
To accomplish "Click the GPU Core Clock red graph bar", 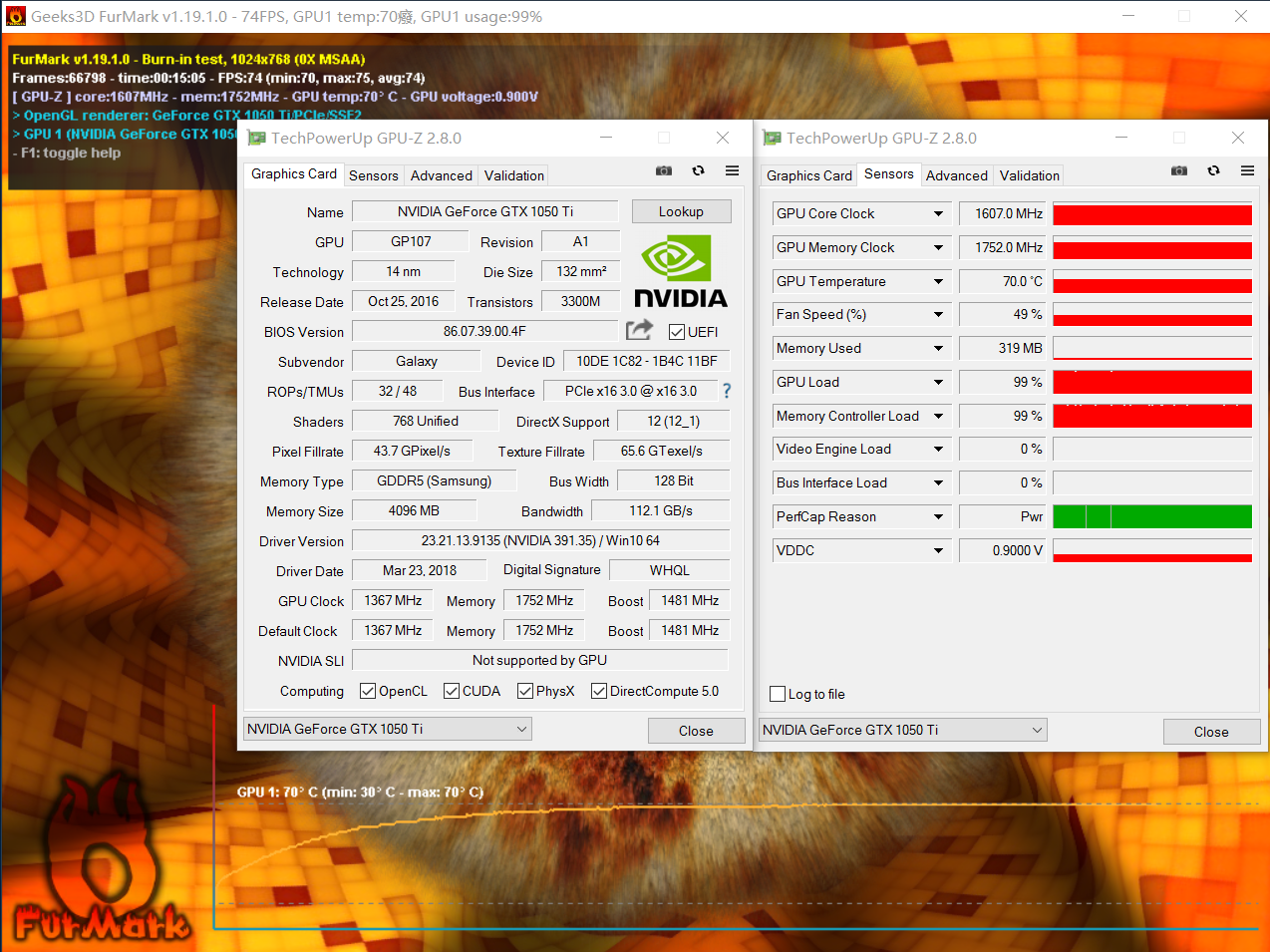I will click(x=1152, y=213).
